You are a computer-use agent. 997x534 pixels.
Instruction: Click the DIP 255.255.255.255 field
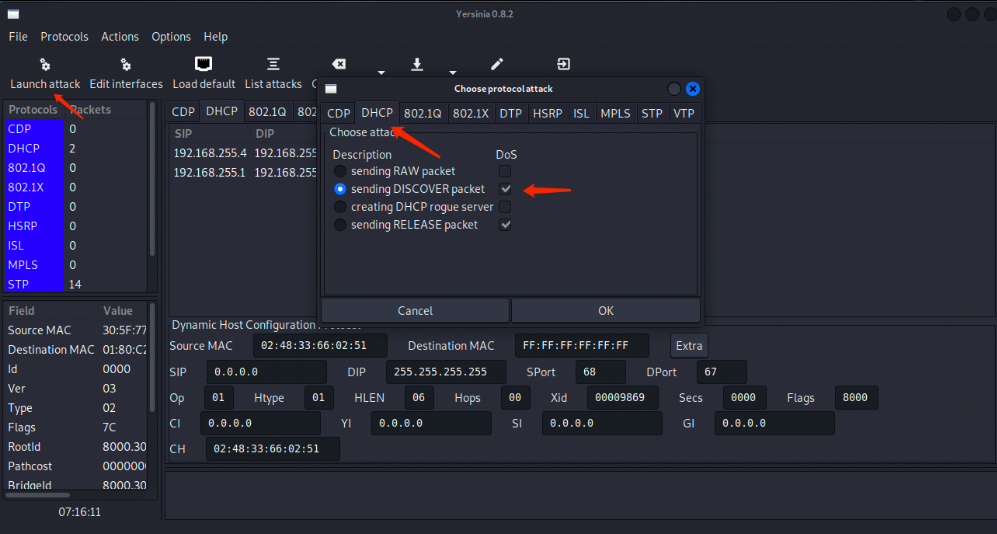tap(446, 372)
